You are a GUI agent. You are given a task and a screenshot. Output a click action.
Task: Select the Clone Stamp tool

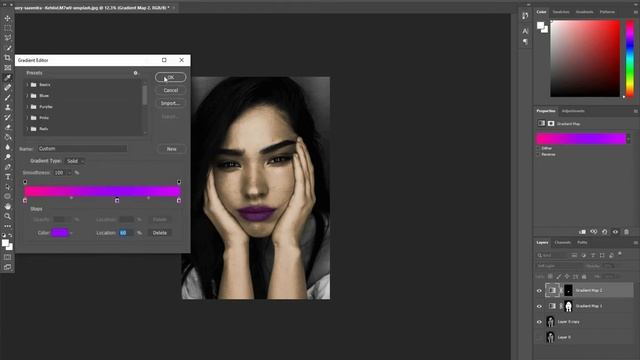(7, 107)
